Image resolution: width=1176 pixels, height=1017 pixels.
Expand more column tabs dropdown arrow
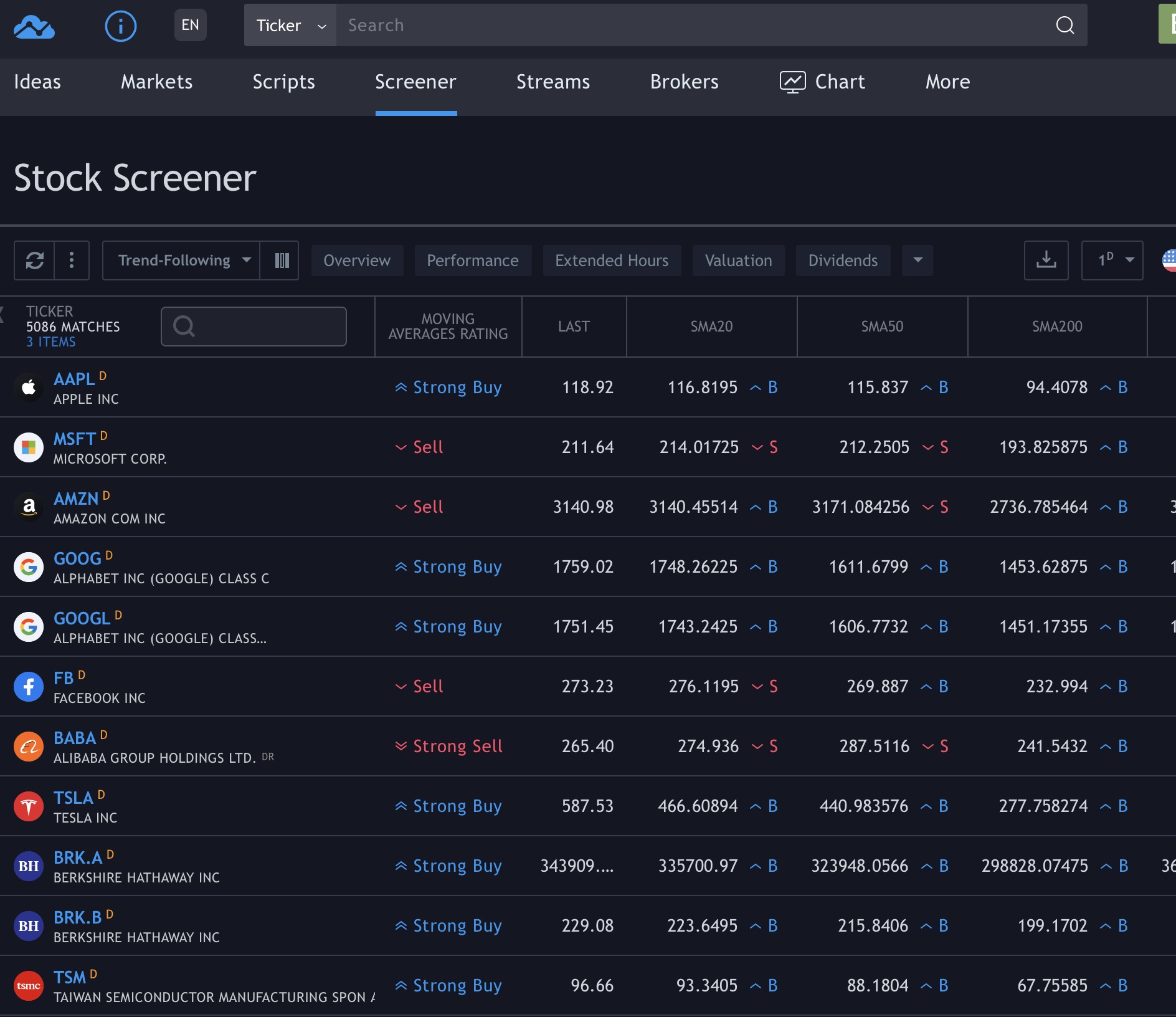tap(918, 260)
